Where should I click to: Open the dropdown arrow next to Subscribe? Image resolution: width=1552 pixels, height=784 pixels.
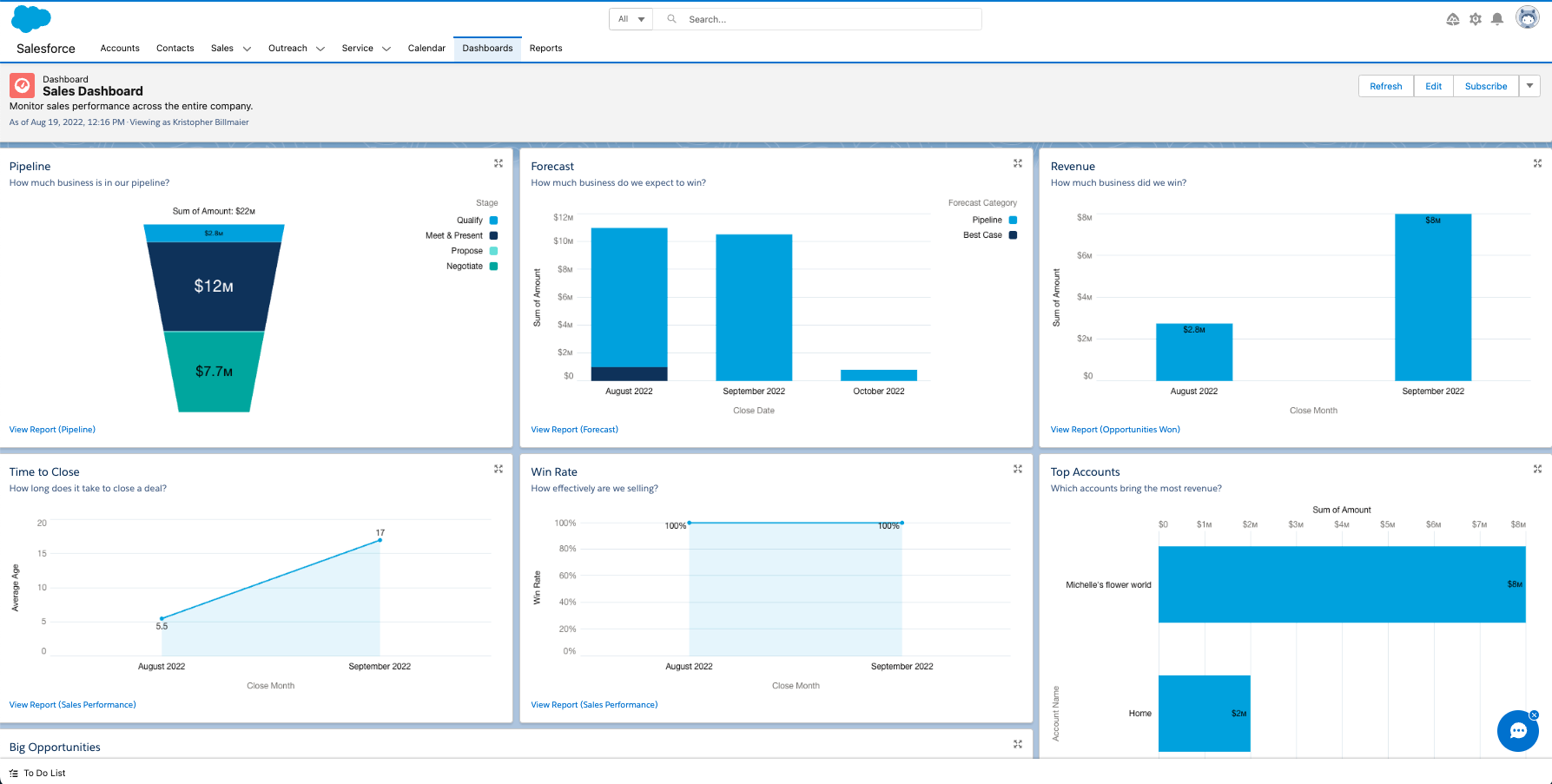point(1529,86)
